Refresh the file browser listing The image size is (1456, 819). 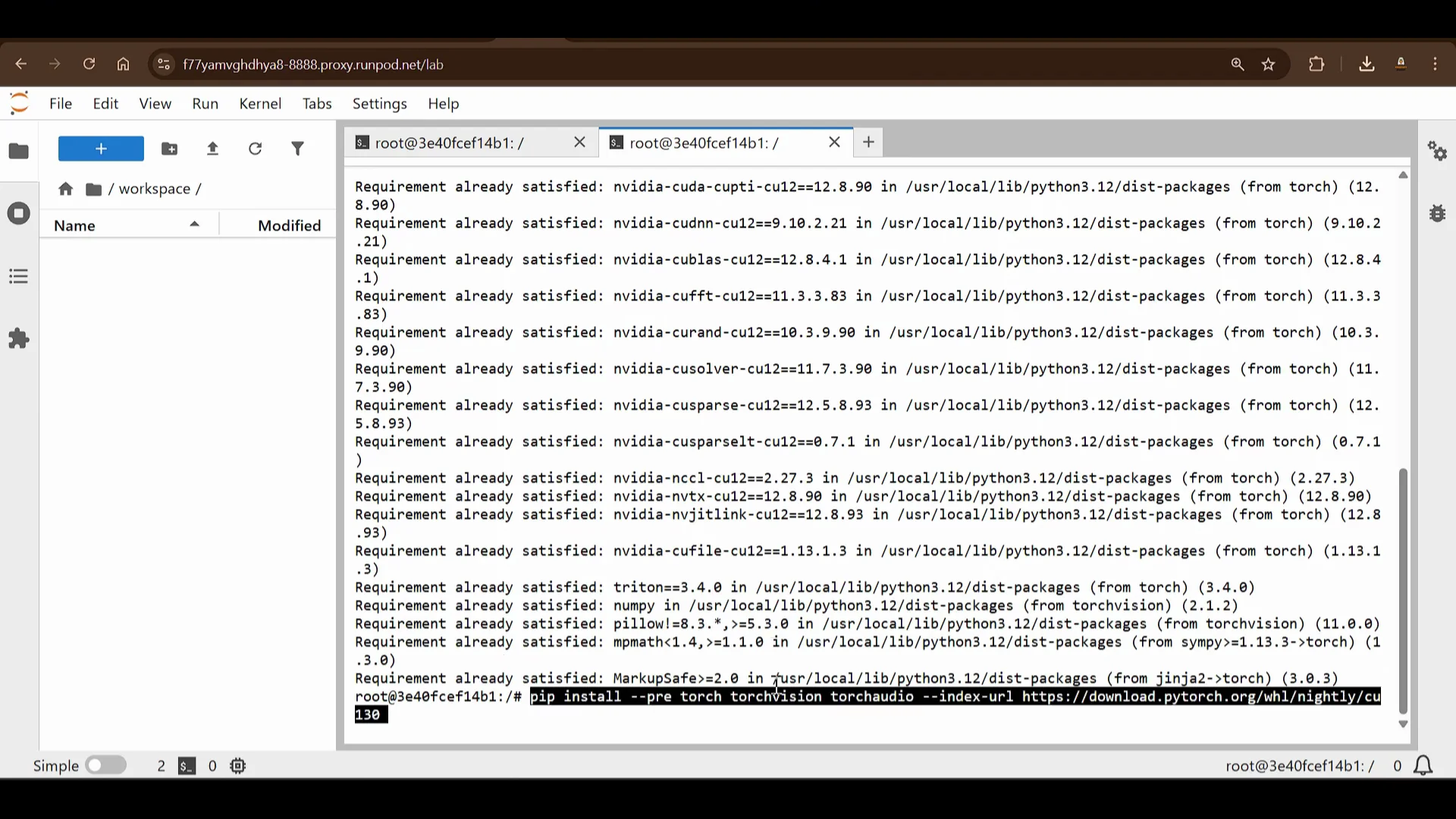[x=256, y=149]
